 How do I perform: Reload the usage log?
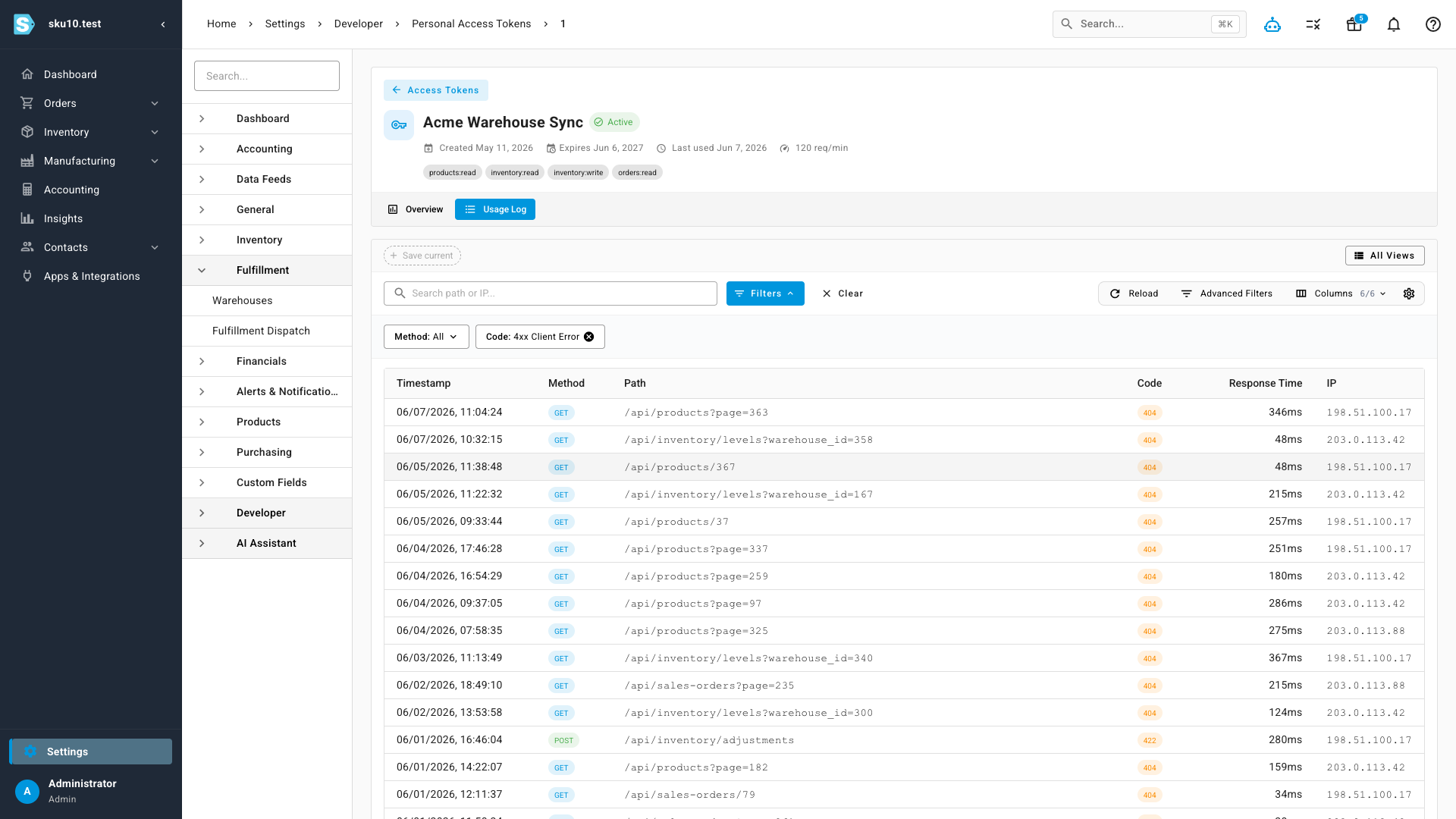1134,293
